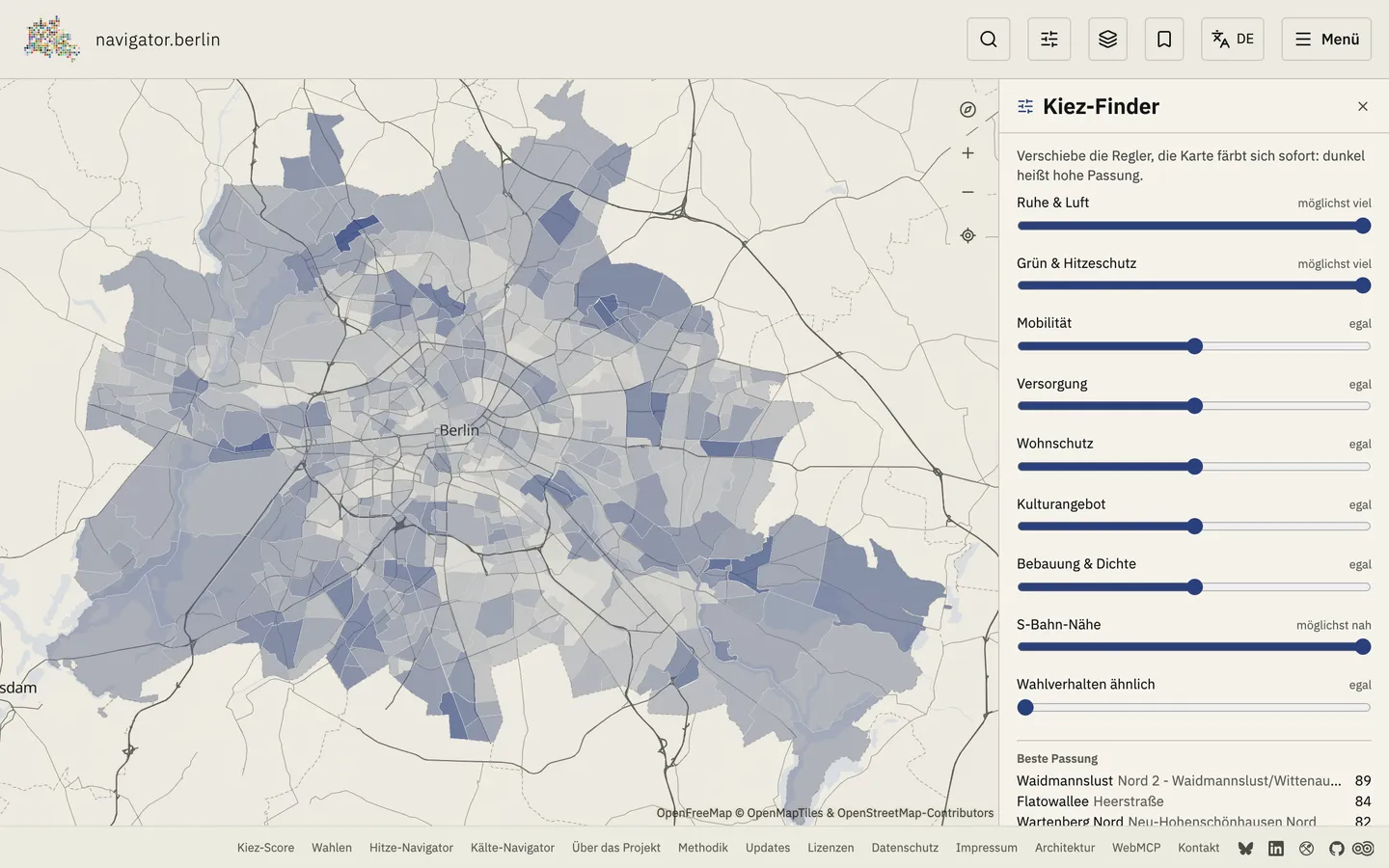Open the bookmarks button

click(1164, 40)
